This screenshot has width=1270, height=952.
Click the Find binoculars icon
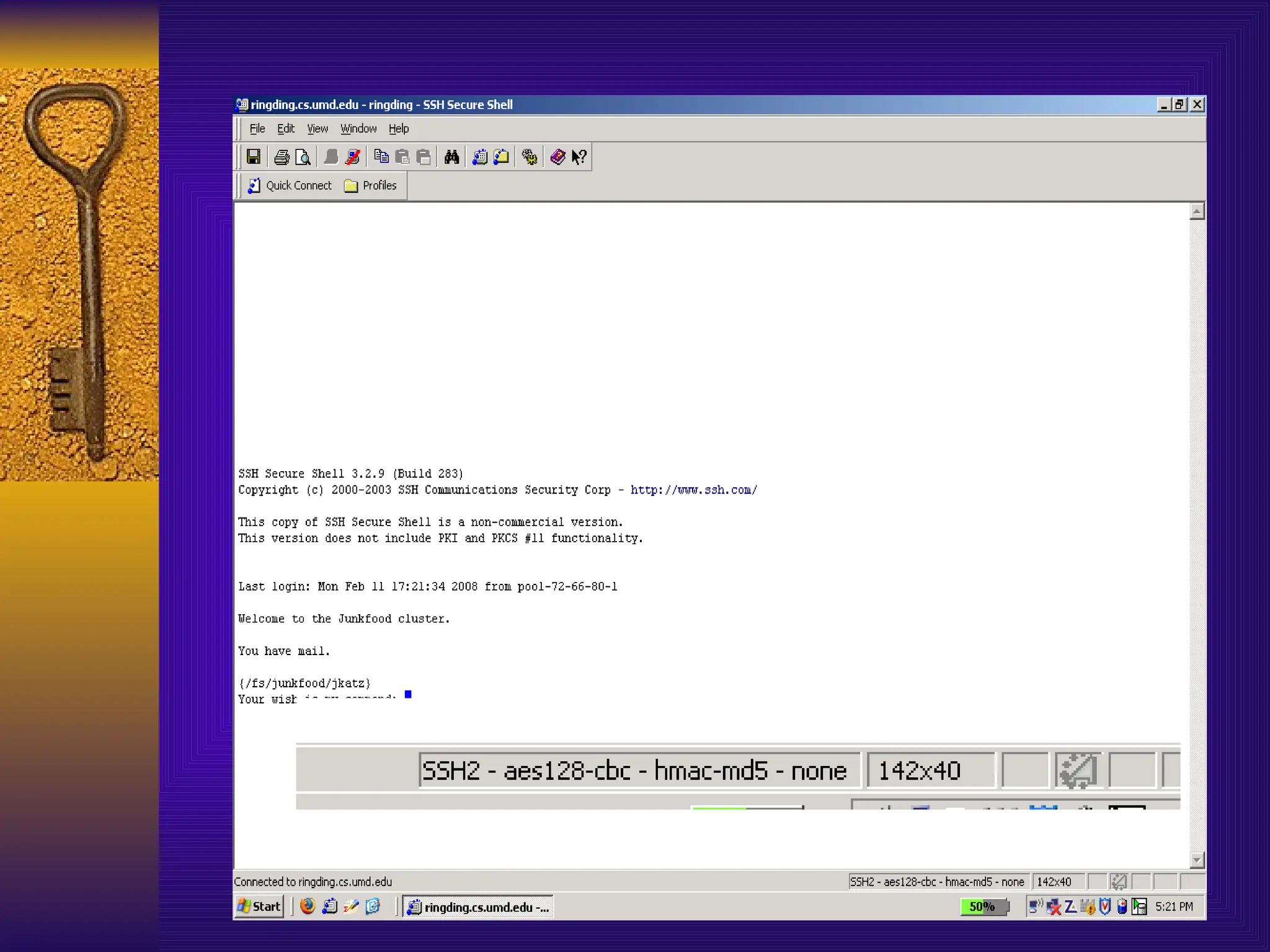point(451,157)
